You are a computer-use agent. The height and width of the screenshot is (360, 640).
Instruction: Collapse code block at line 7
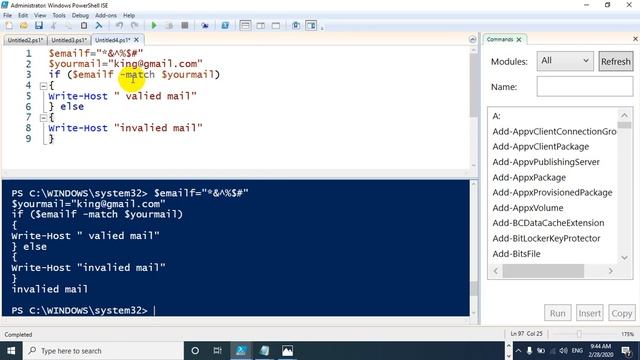tap(43, 118)
